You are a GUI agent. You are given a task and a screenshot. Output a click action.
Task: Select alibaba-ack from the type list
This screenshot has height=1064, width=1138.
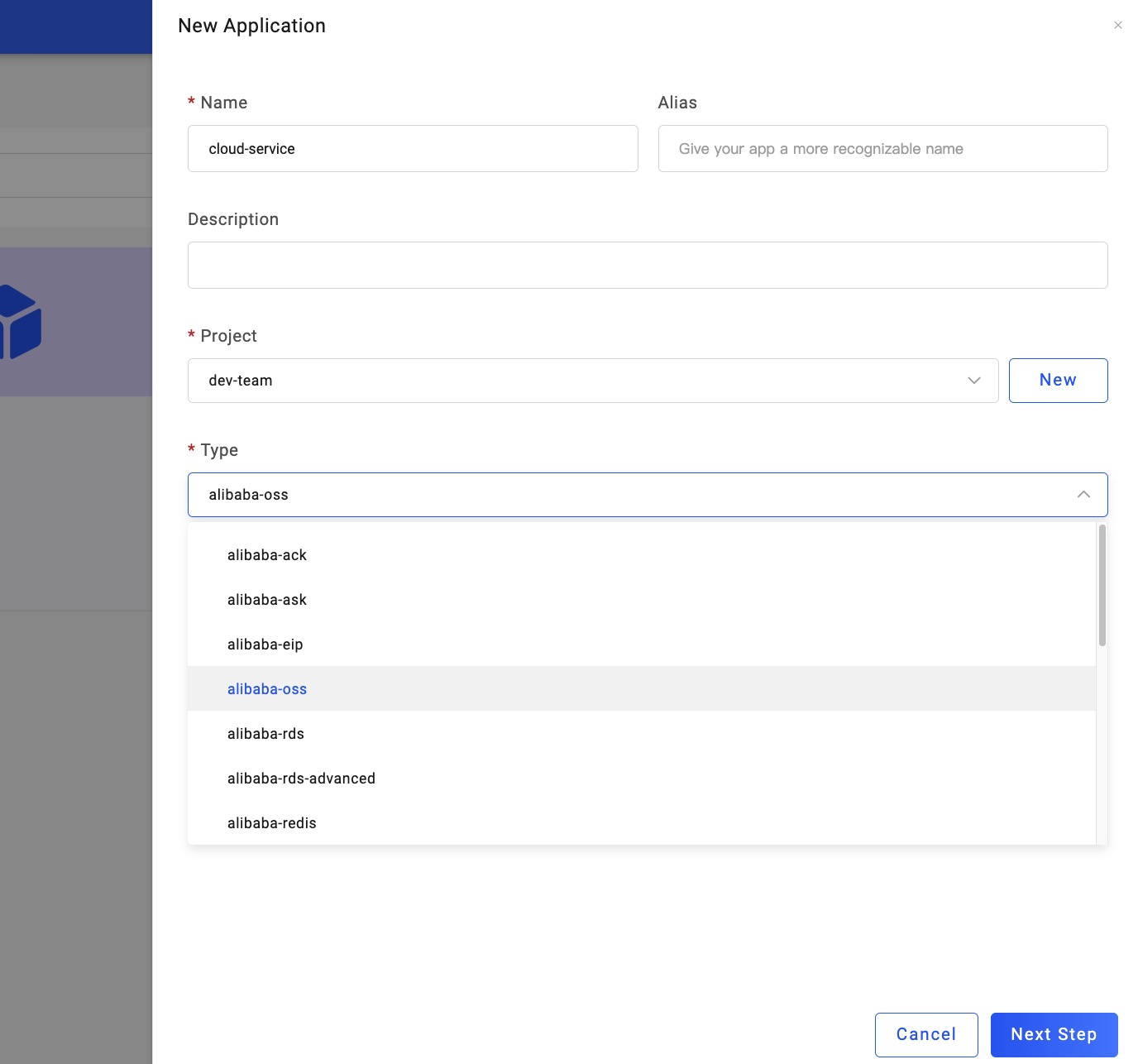267,555
